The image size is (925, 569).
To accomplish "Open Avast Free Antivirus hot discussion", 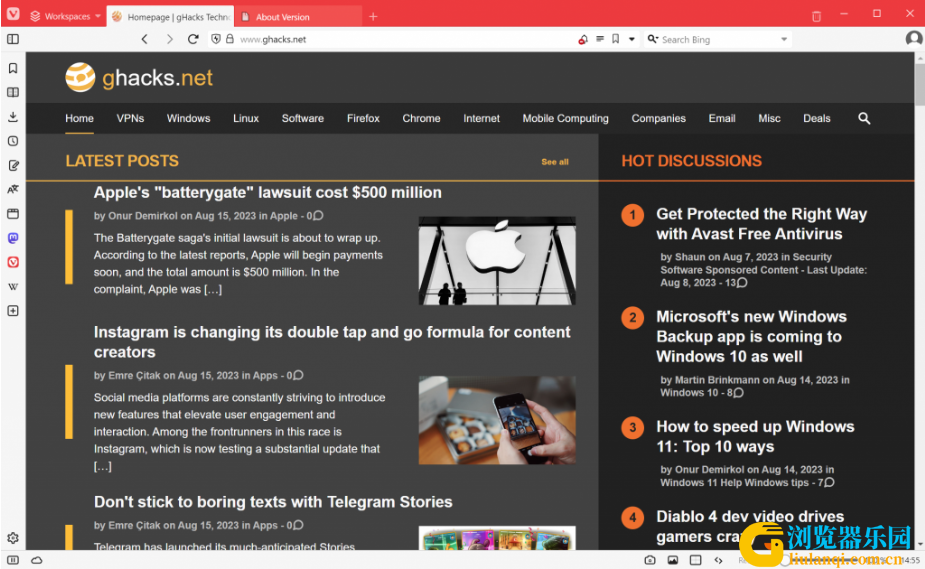I will [x=762, y=224].
